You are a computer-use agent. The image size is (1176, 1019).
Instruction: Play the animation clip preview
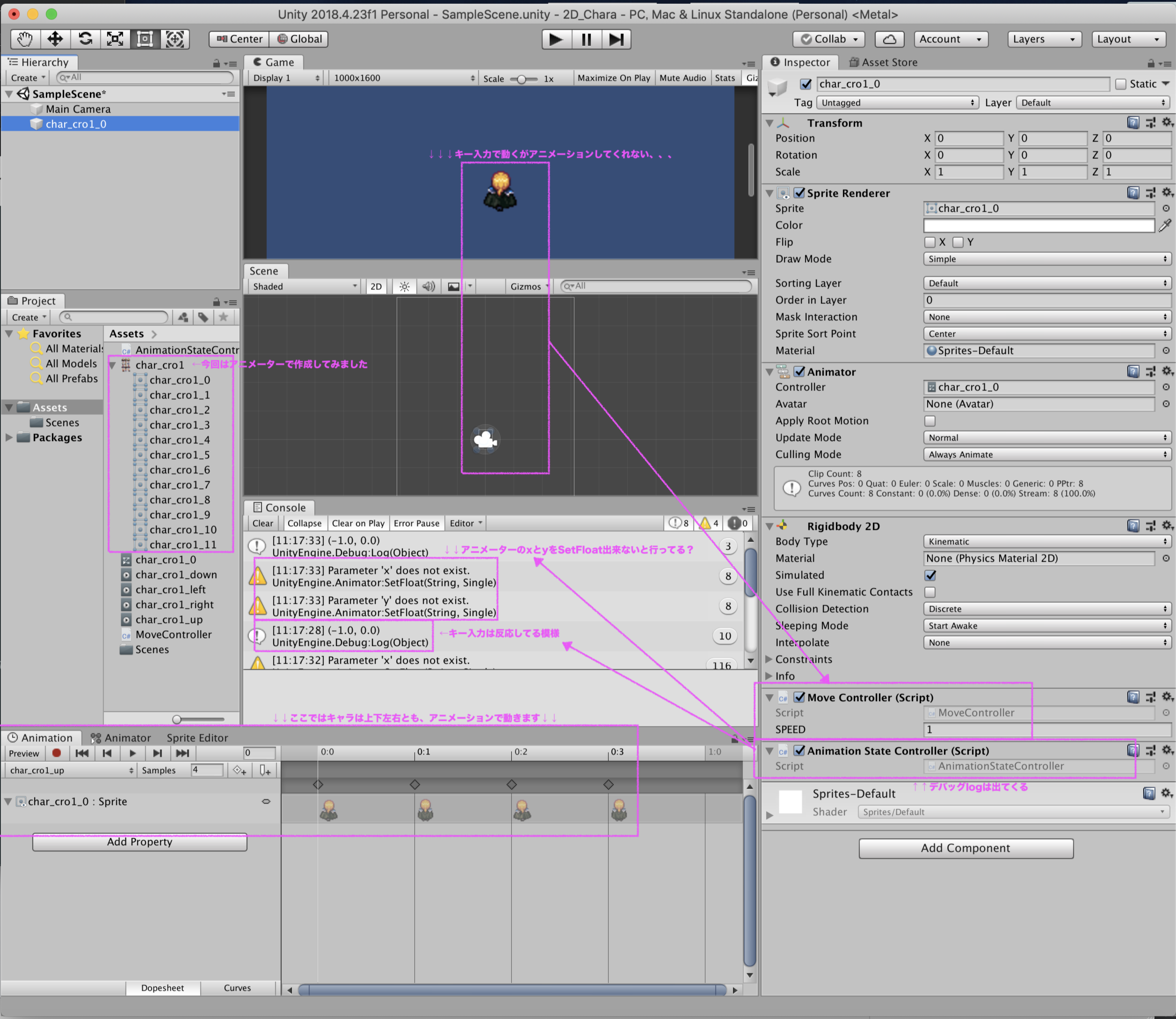coord(132,753)
